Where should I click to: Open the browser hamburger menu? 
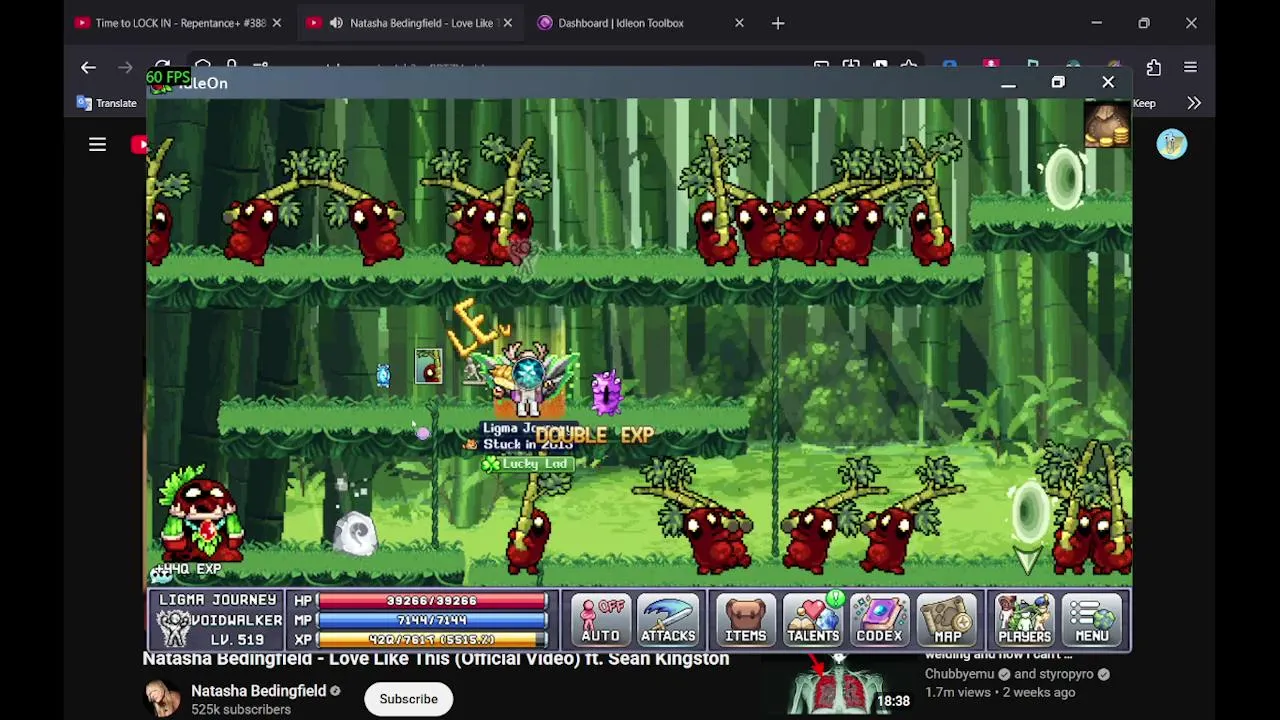[1190, 67]
